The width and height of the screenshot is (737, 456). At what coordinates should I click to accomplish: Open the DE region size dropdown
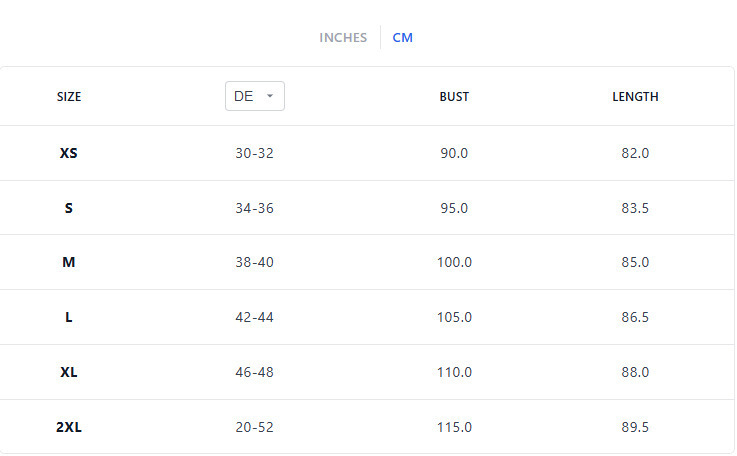coord(254,96)
